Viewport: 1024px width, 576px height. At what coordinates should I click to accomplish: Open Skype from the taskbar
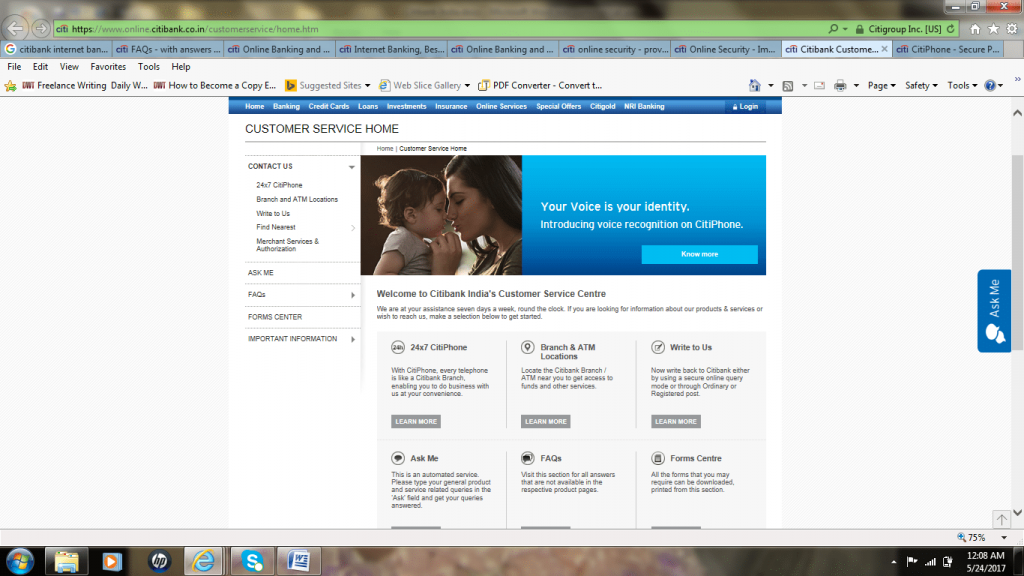pyautogui.click(x=252, y=561)
